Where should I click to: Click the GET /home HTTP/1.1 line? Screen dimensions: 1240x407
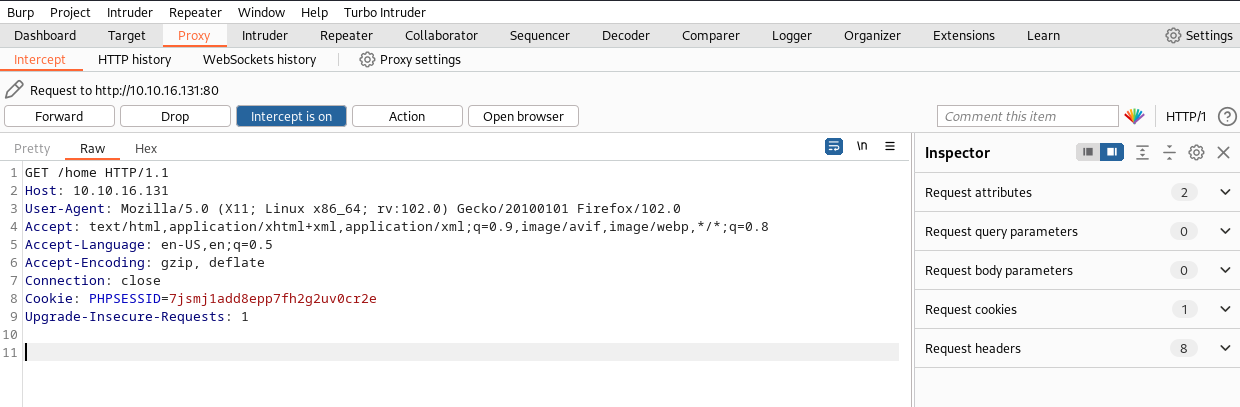coord(97,173)
